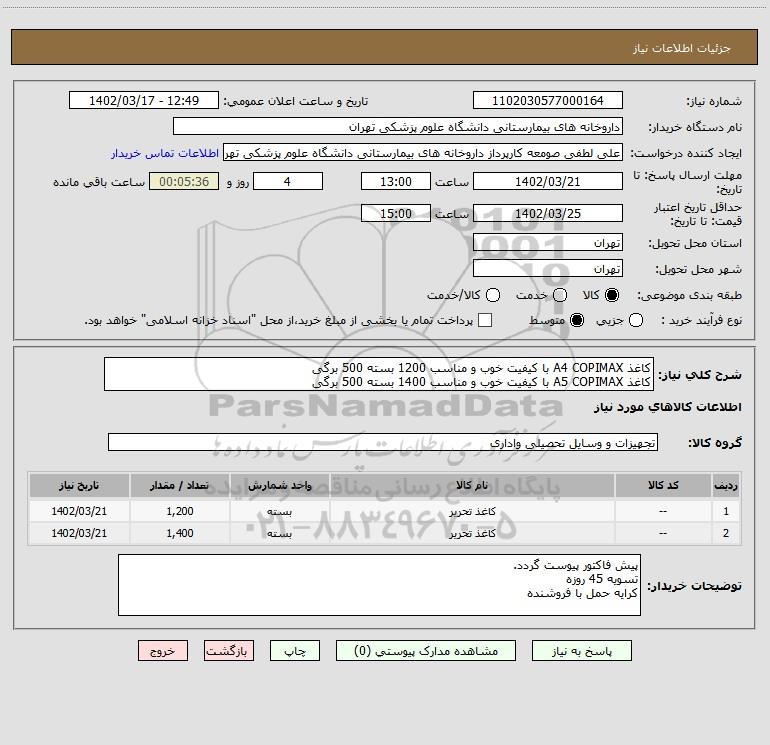This screenshot has height=745, width=770.
Task: Click the بازگشت back button
Action: click(x=229, y=651)
